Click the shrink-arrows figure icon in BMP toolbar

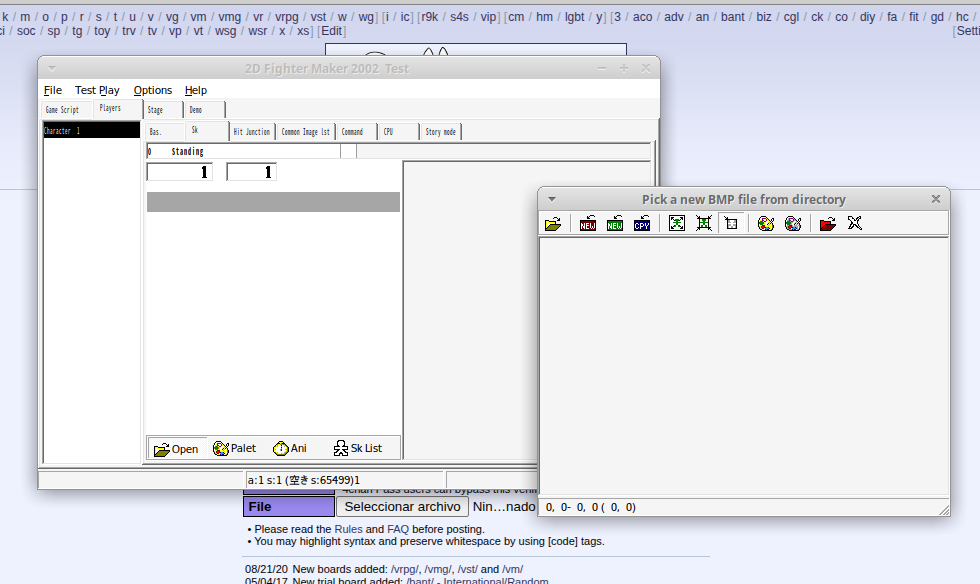click(704, 223)
